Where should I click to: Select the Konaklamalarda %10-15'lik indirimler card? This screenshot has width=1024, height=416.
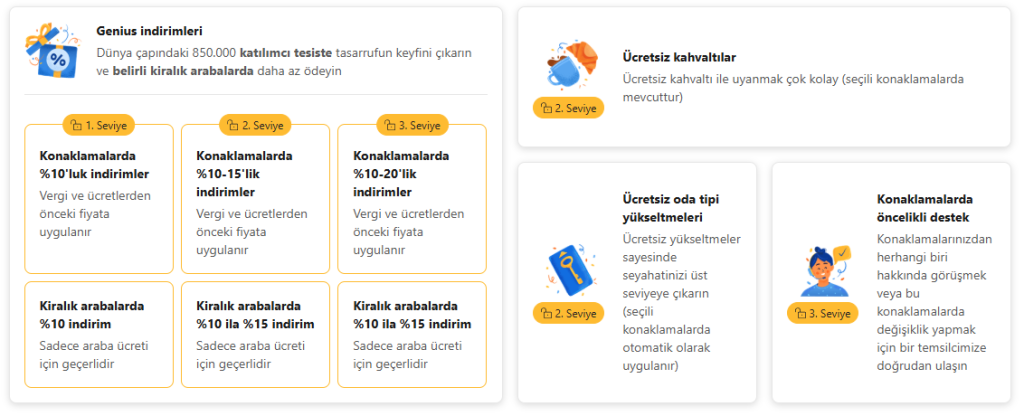255,199
